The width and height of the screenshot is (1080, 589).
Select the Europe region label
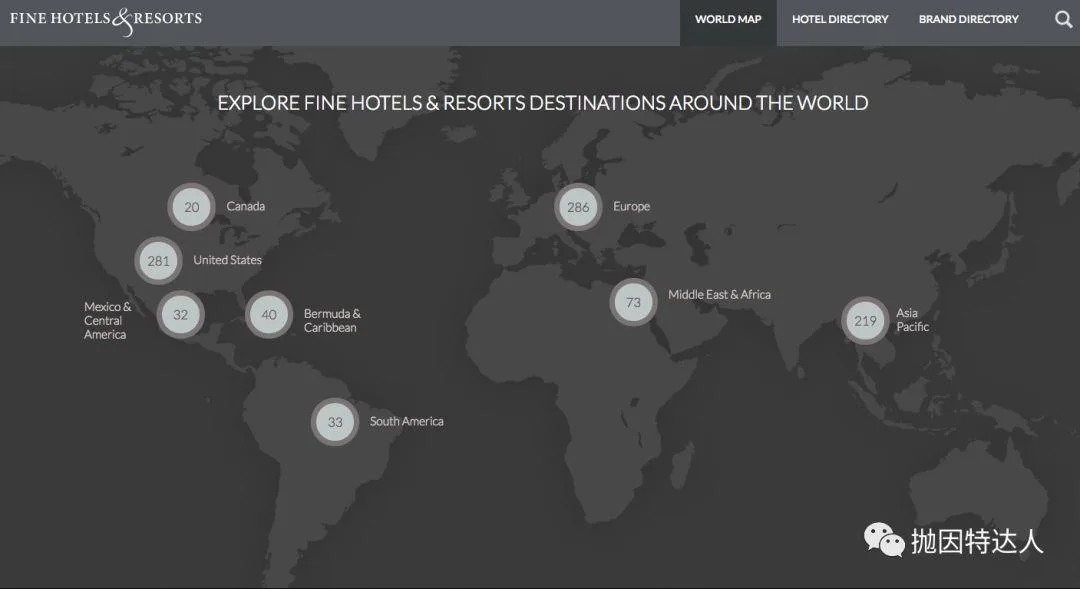pos(631,206)
